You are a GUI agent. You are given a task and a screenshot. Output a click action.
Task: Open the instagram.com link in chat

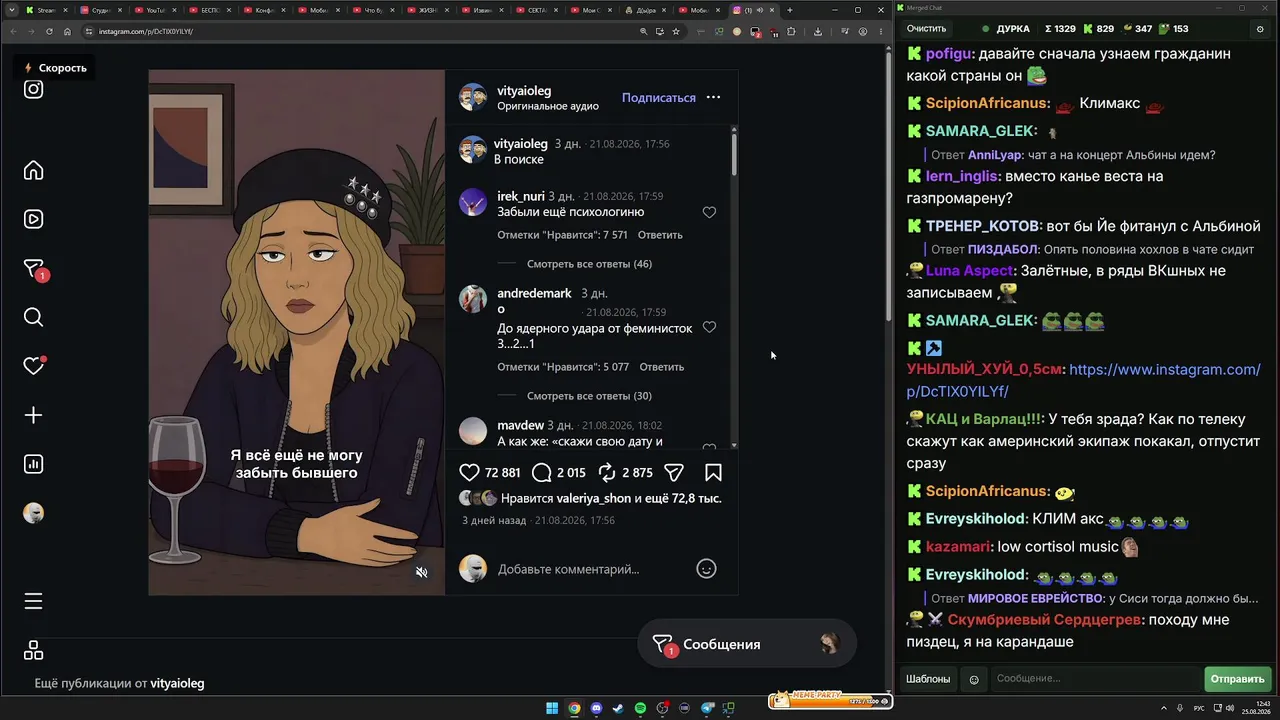click(x=1083, y=380)
